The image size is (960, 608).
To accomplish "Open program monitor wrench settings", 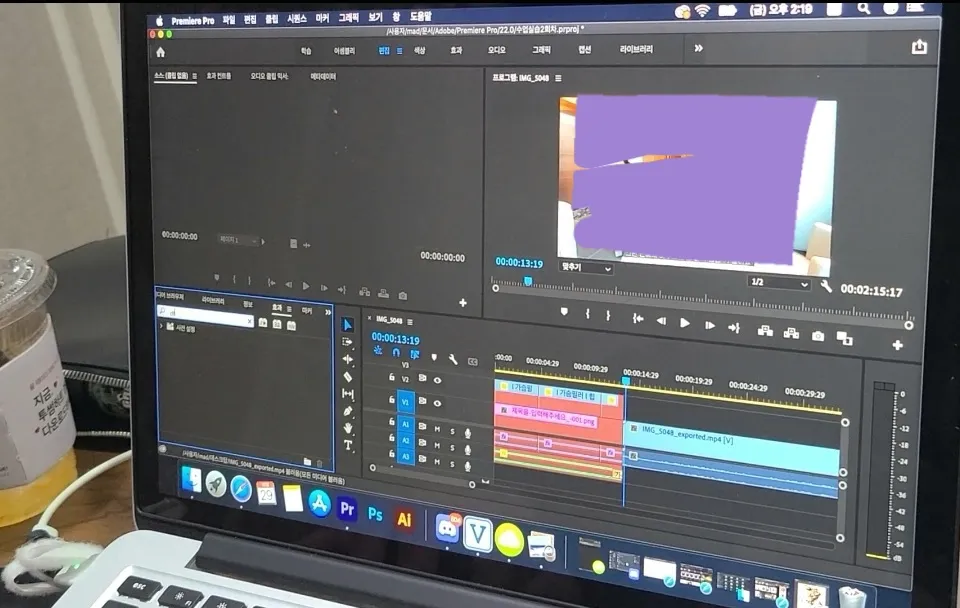I will [x=826, y=285].
